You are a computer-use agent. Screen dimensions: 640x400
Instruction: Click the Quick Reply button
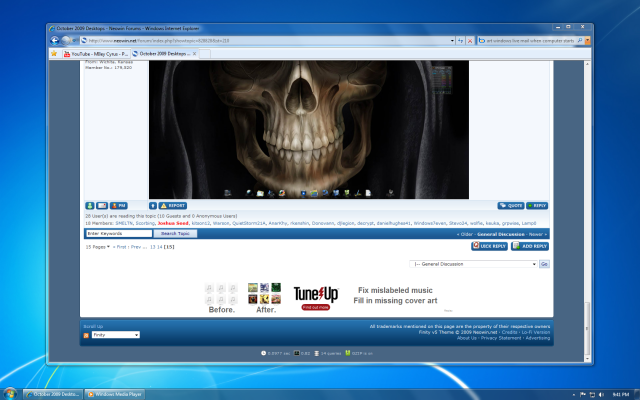point(489,246)
